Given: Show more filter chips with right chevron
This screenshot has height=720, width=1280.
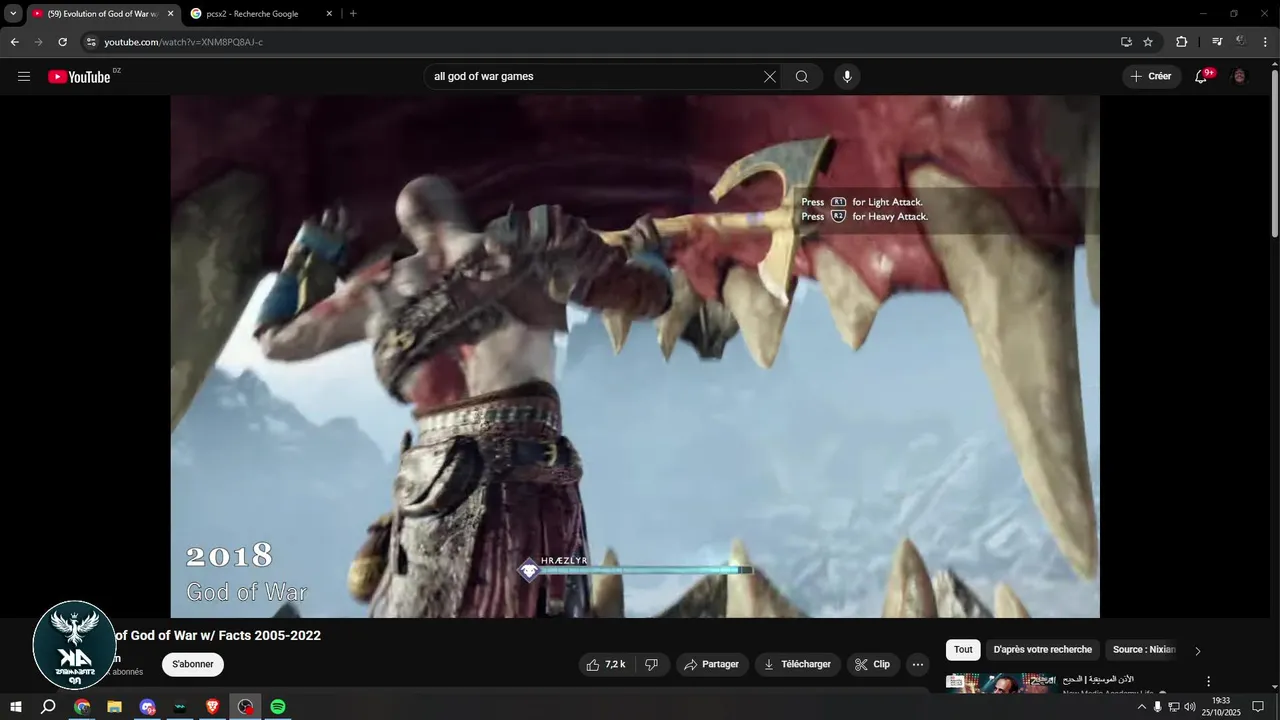Looking at the screenshot, I should pos(1198,651).
